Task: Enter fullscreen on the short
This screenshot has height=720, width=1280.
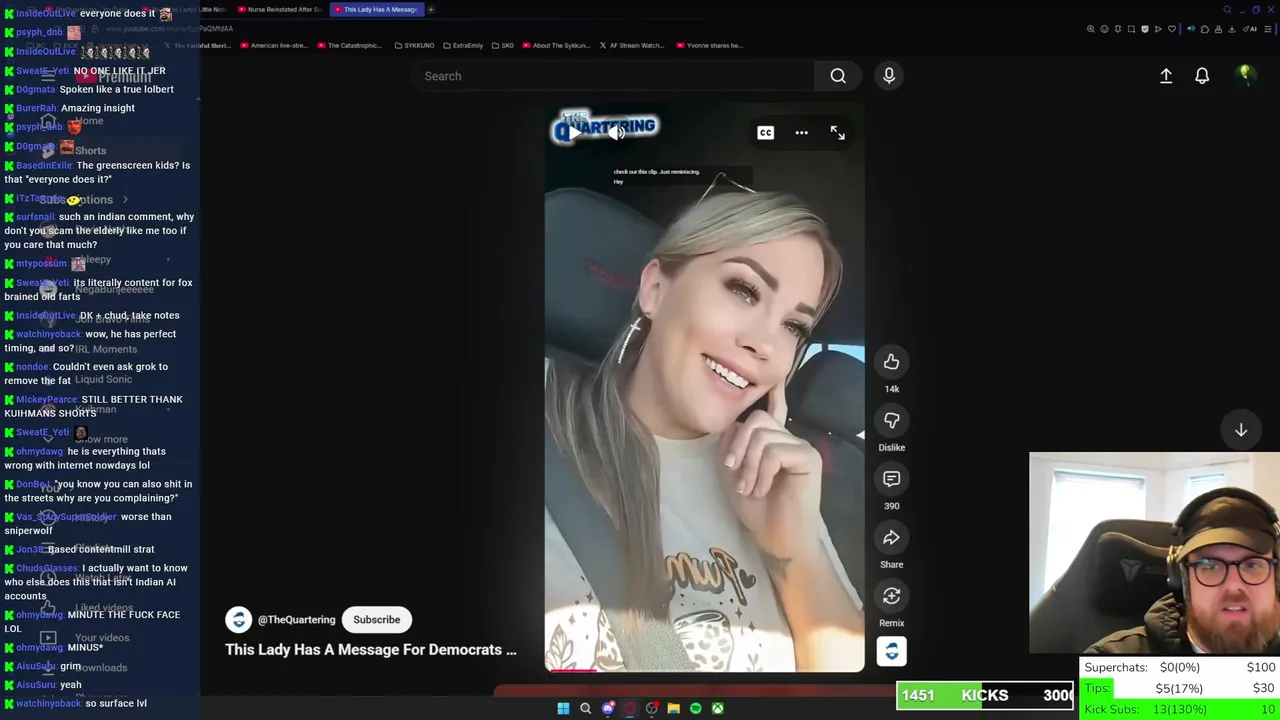Action: click(x=837, y=132)
